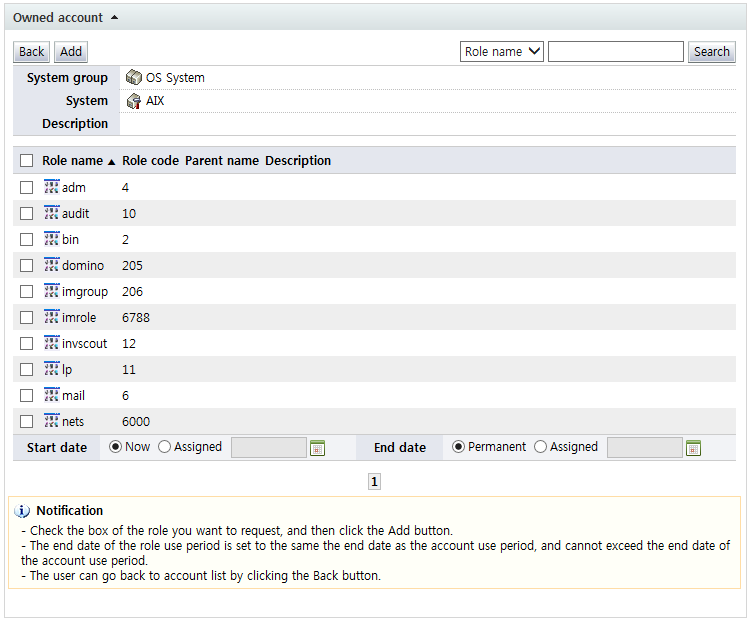This screenshot has height=619, width=748.
Task: Click role code 6788 cell
Action: pos(136,318)
